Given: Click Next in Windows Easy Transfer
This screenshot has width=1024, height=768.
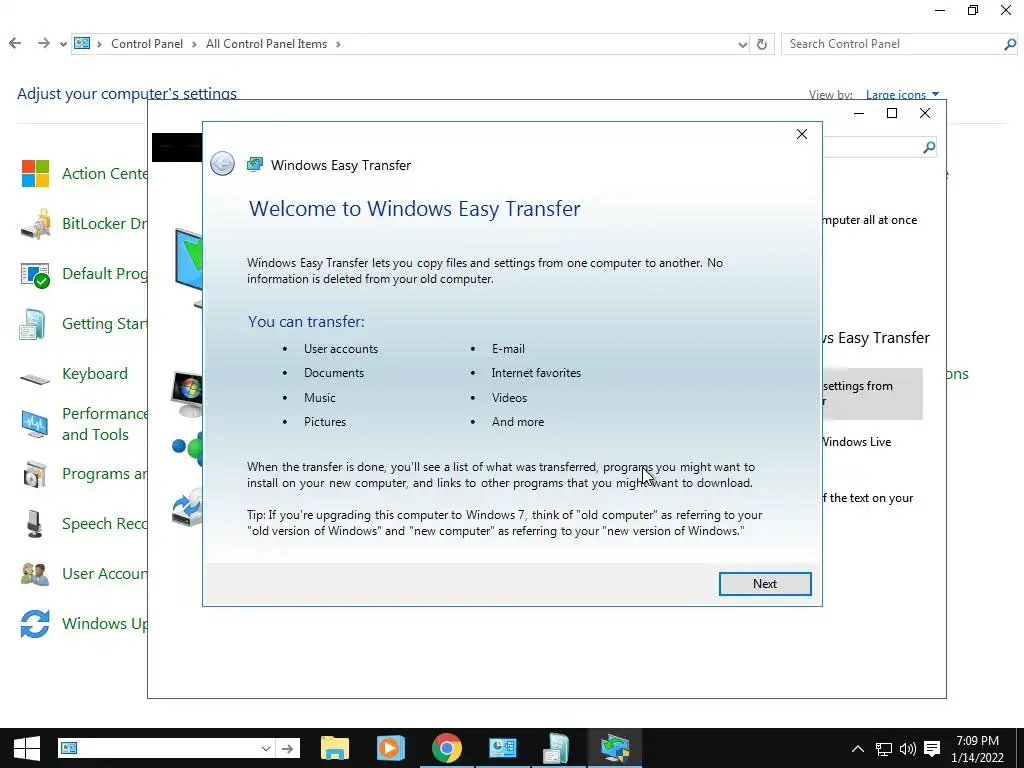Looking at the screenshot, I should tap(765, 584).
